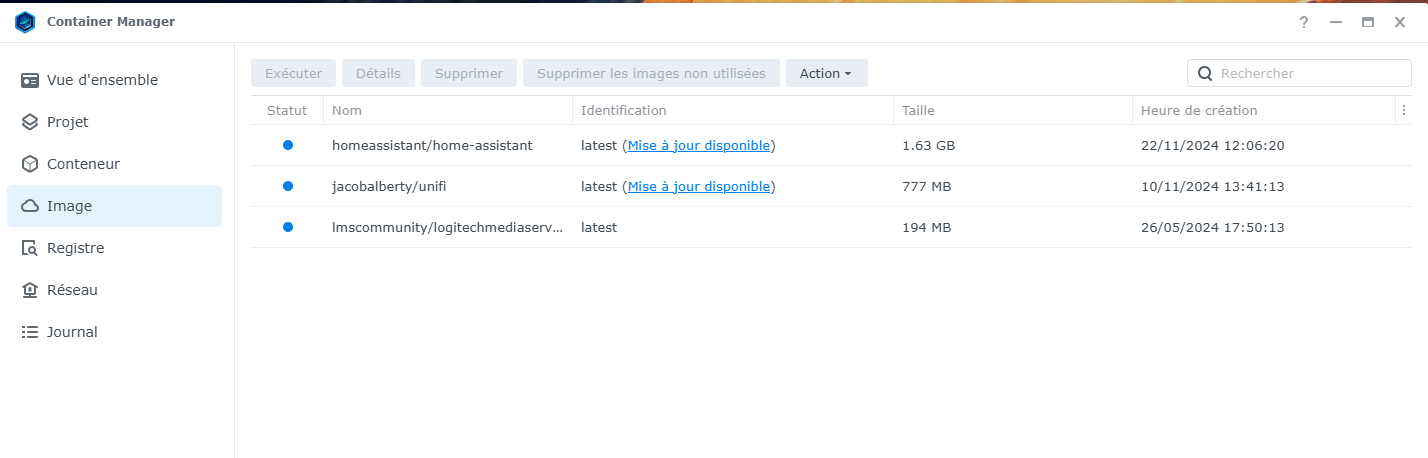
Task: Click the help question mark icon
Action: click(1303, 22)
